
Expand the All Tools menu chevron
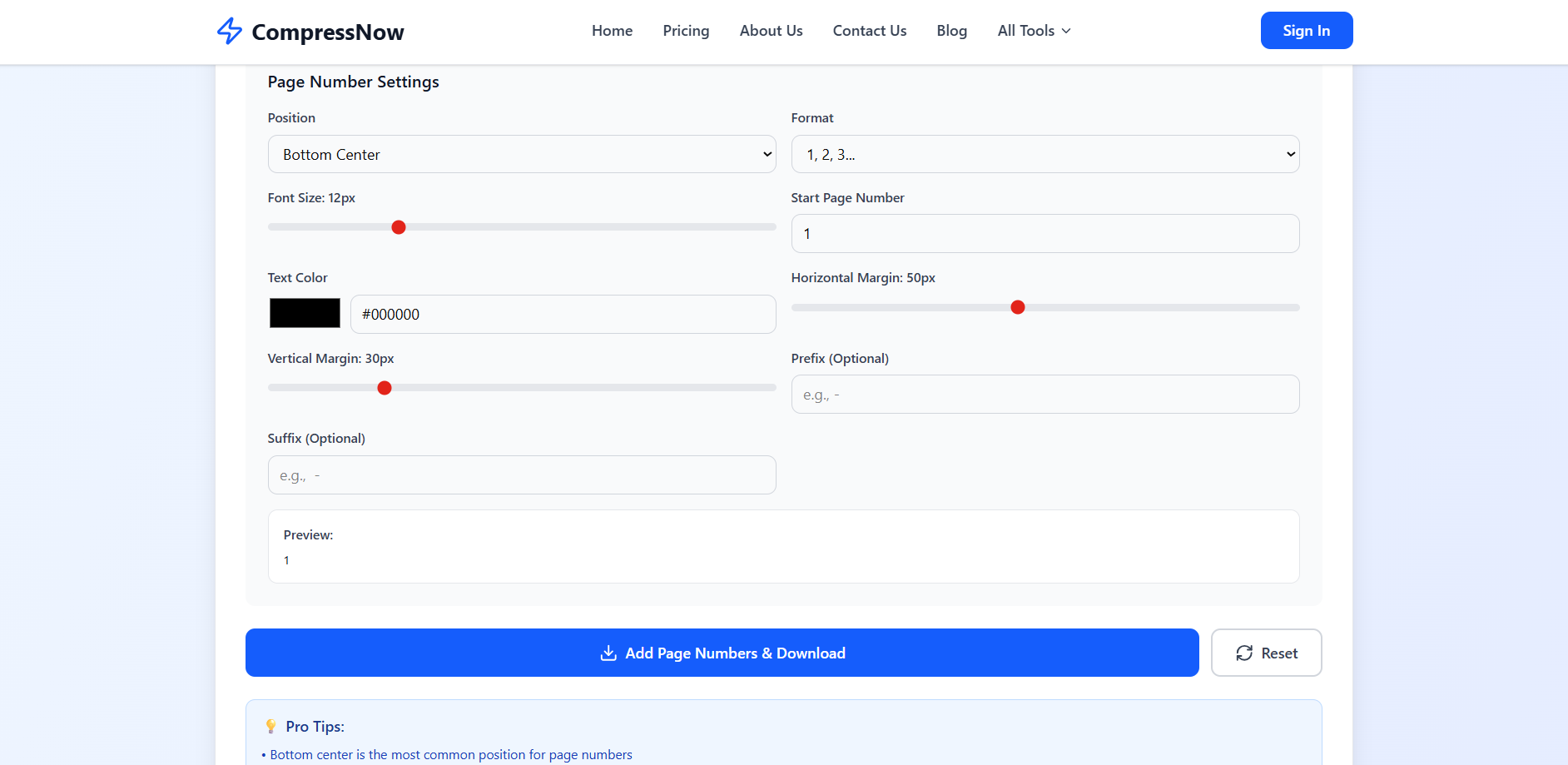click(1066, 31)
